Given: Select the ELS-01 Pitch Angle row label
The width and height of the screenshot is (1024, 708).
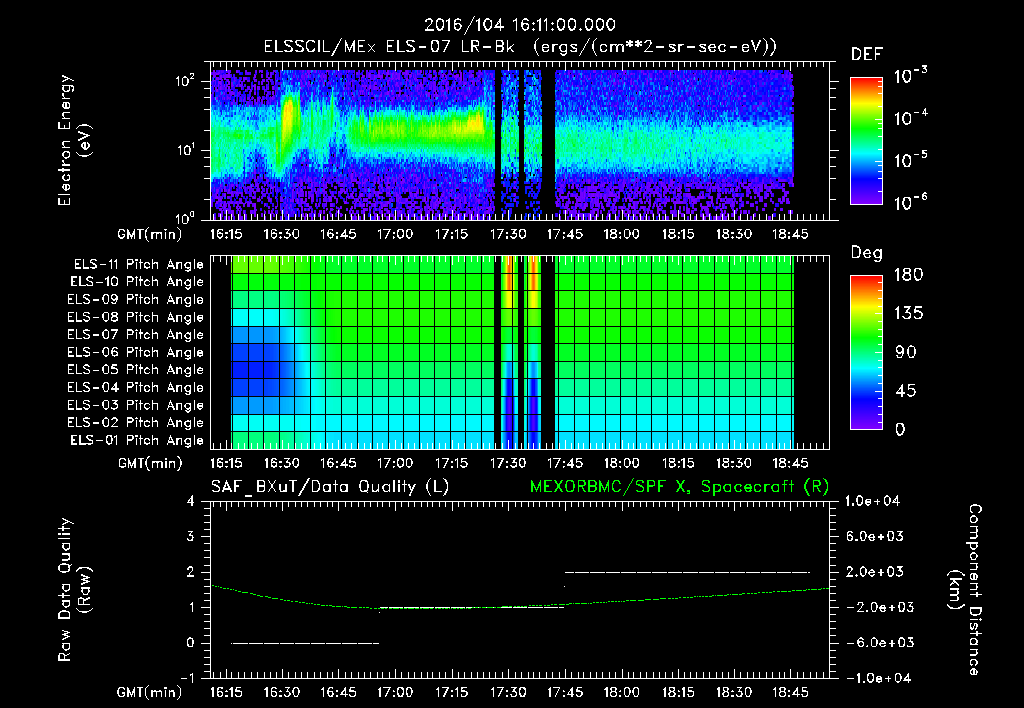Looking at the screenshot, I should click(137, 440).
